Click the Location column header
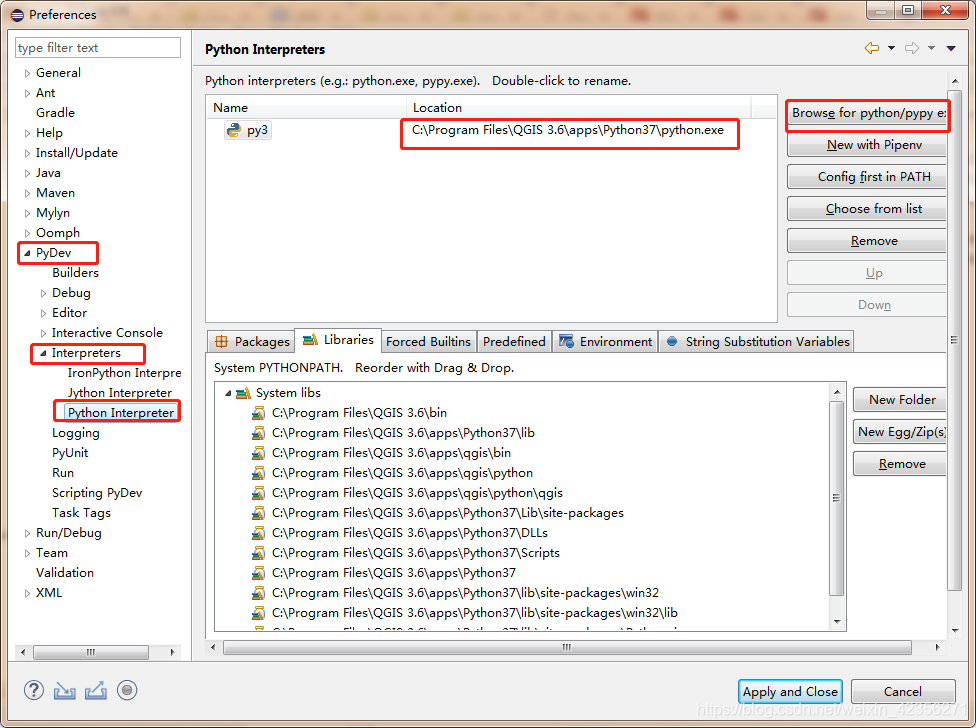 coord(578,108)
